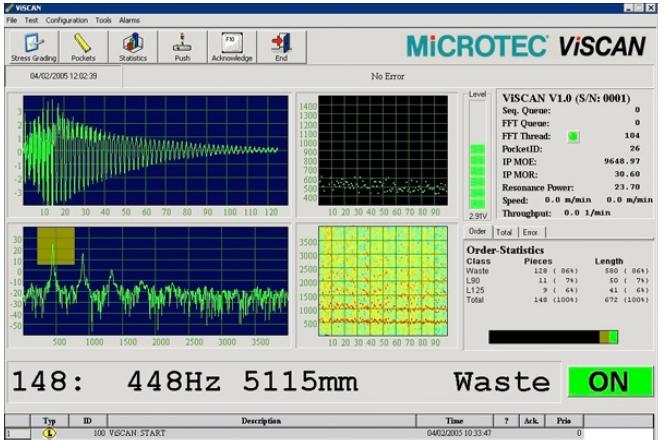The height and width of the screenshot is (440, 664).
Task: Switch to the Total statistics tab
Action: 505,232
